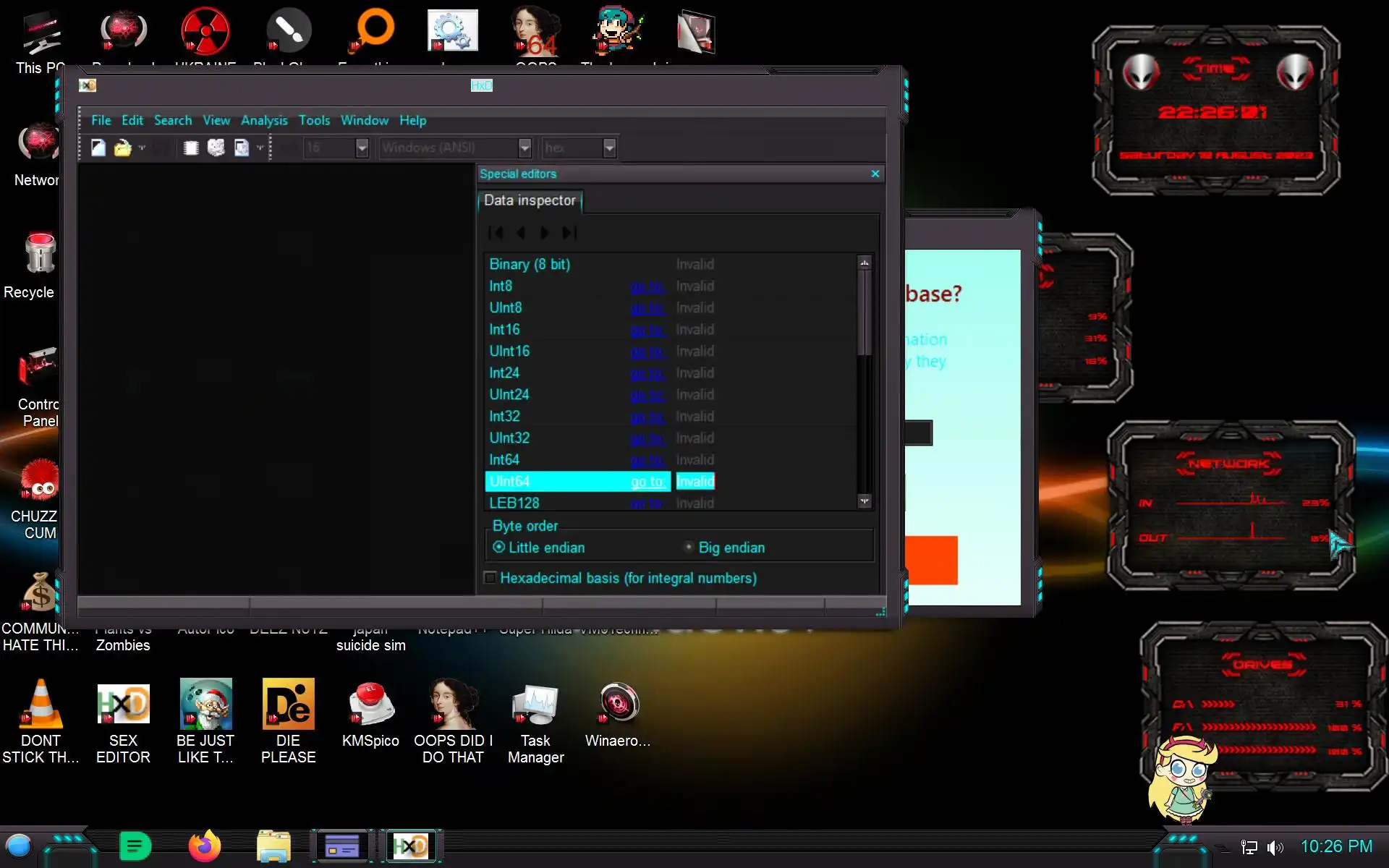Click go to link for Int32
1389x868 pixels.
click(647, 417)
